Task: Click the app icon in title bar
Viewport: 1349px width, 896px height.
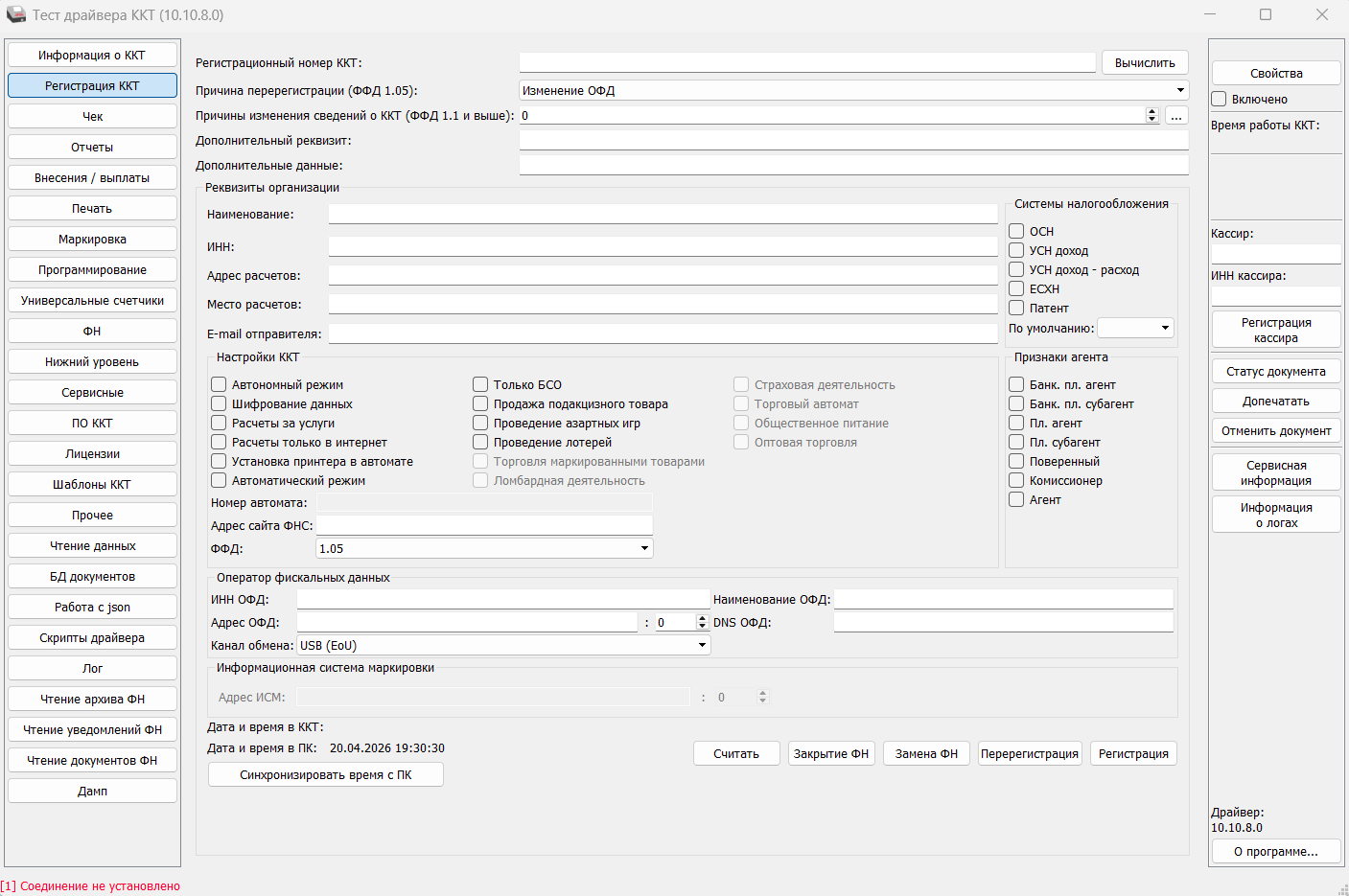Action: tap(16, 14)
